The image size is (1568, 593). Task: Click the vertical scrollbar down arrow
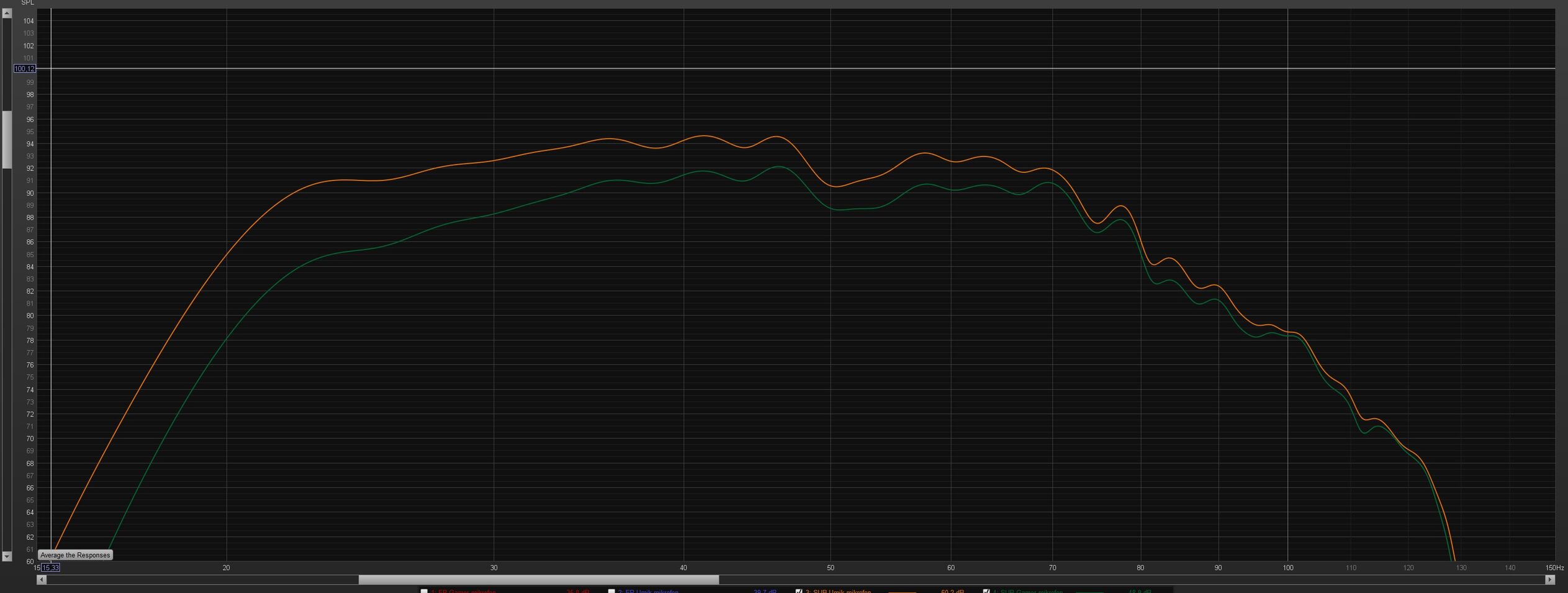tap(7, 556)
